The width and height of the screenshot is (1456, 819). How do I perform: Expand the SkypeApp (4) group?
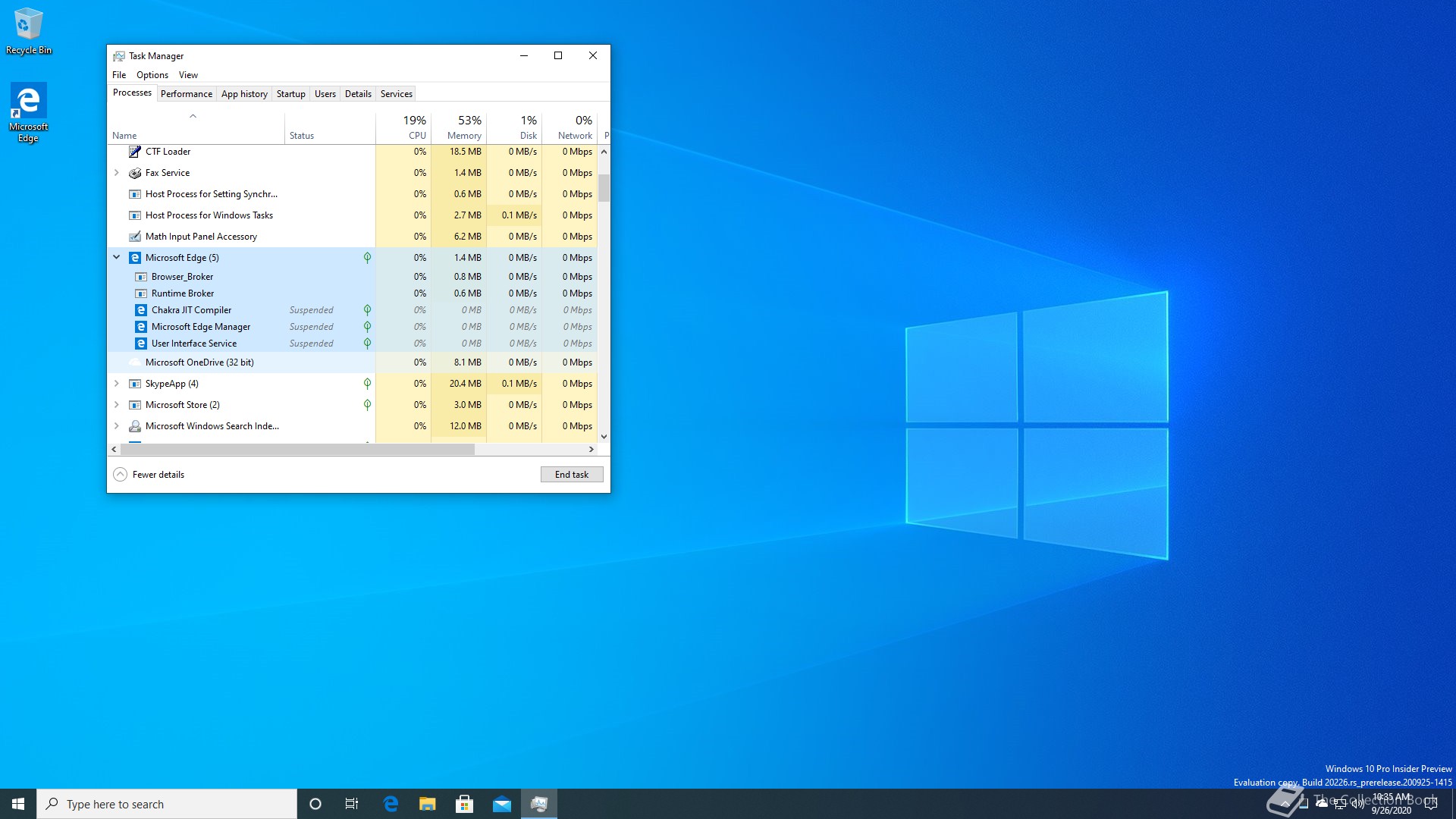tap(117, 384)
